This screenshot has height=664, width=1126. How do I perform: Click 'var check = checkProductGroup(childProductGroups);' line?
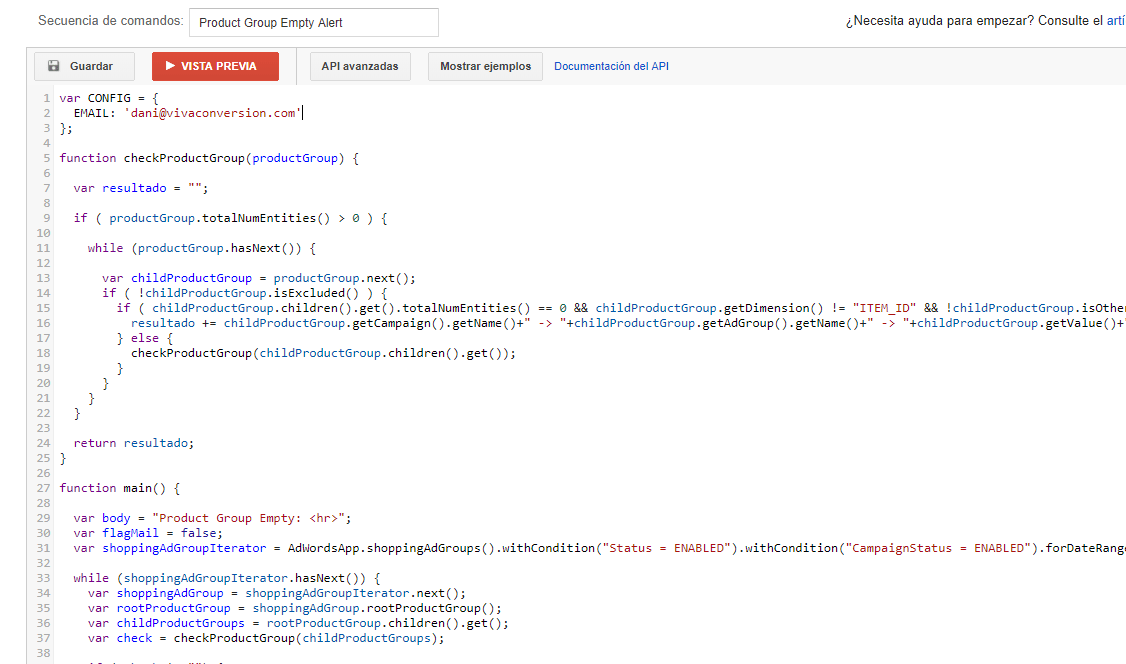tap(266, 639)
